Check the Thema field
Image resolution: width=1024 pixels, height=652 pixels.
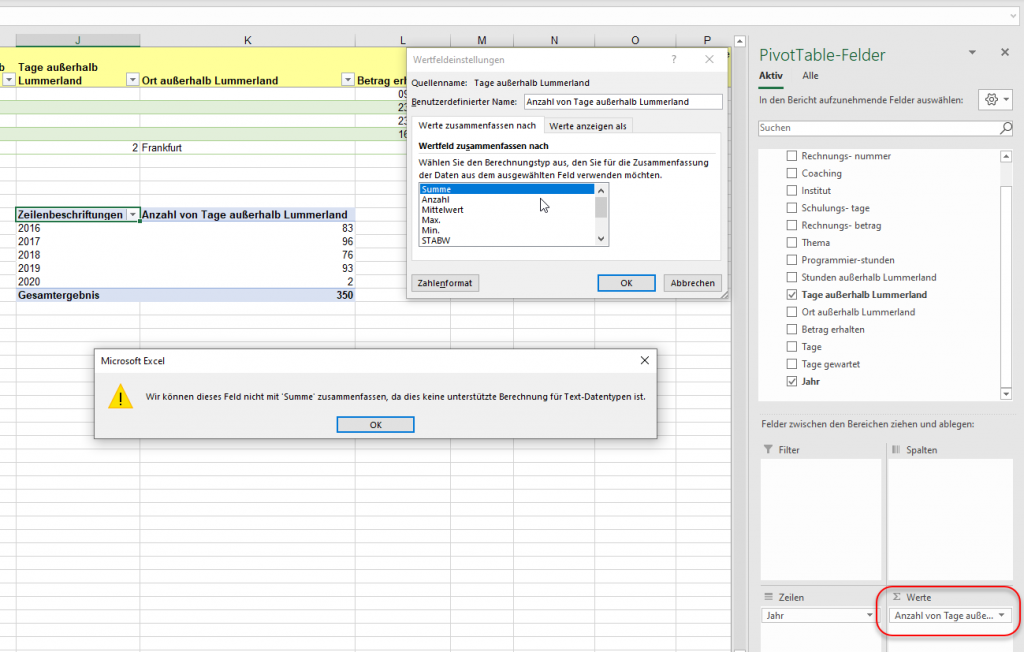tap(792, 242)
